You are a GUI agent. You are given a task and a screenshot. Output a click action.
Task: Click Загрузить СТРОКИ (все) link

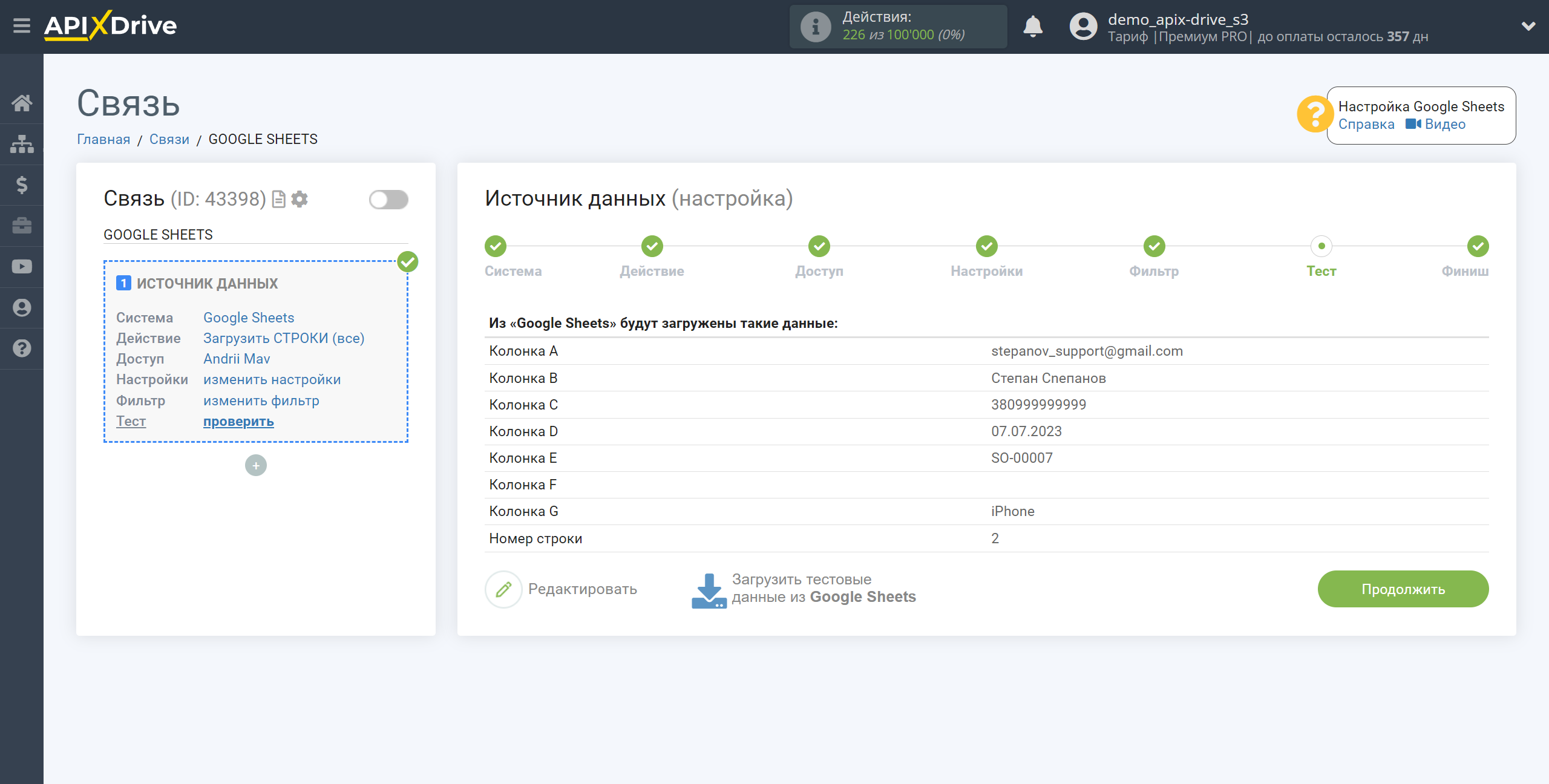pos(284,338)
